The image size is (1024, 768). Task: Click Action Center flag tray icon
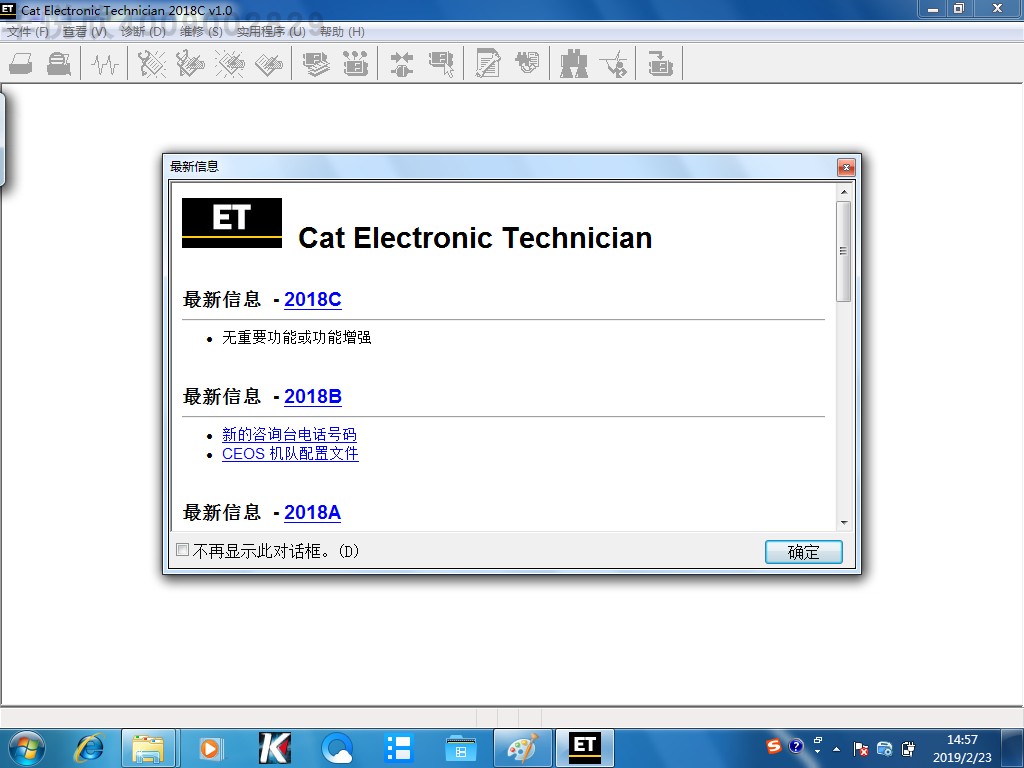(861, 749)
